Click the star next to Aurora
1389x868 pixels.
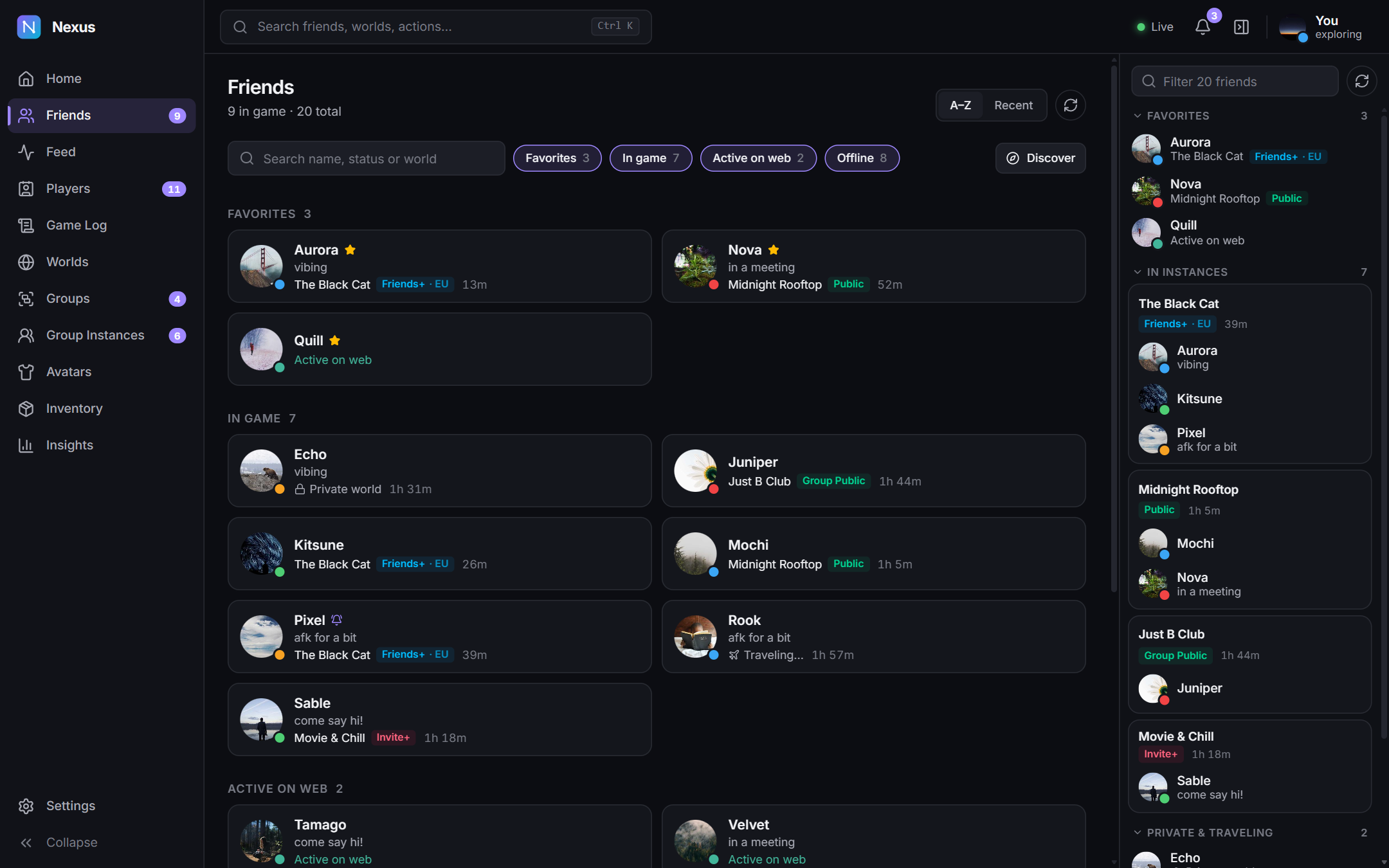(350, 249)
